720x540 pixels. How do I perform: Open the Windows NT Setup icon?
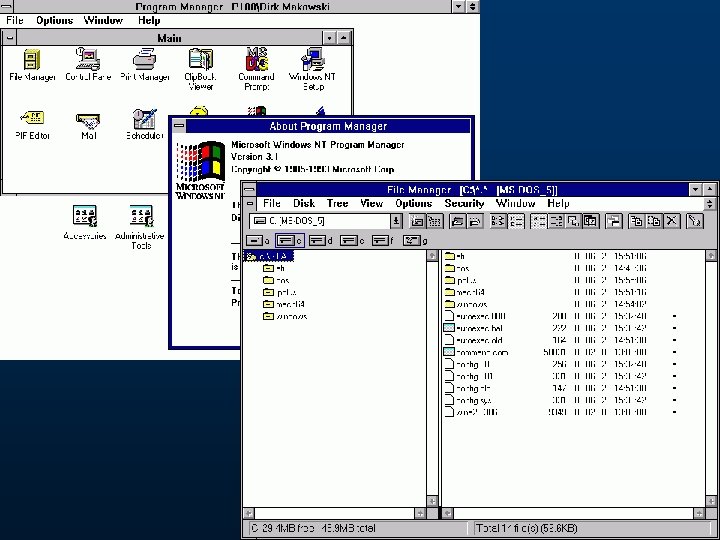click(312, 60)
